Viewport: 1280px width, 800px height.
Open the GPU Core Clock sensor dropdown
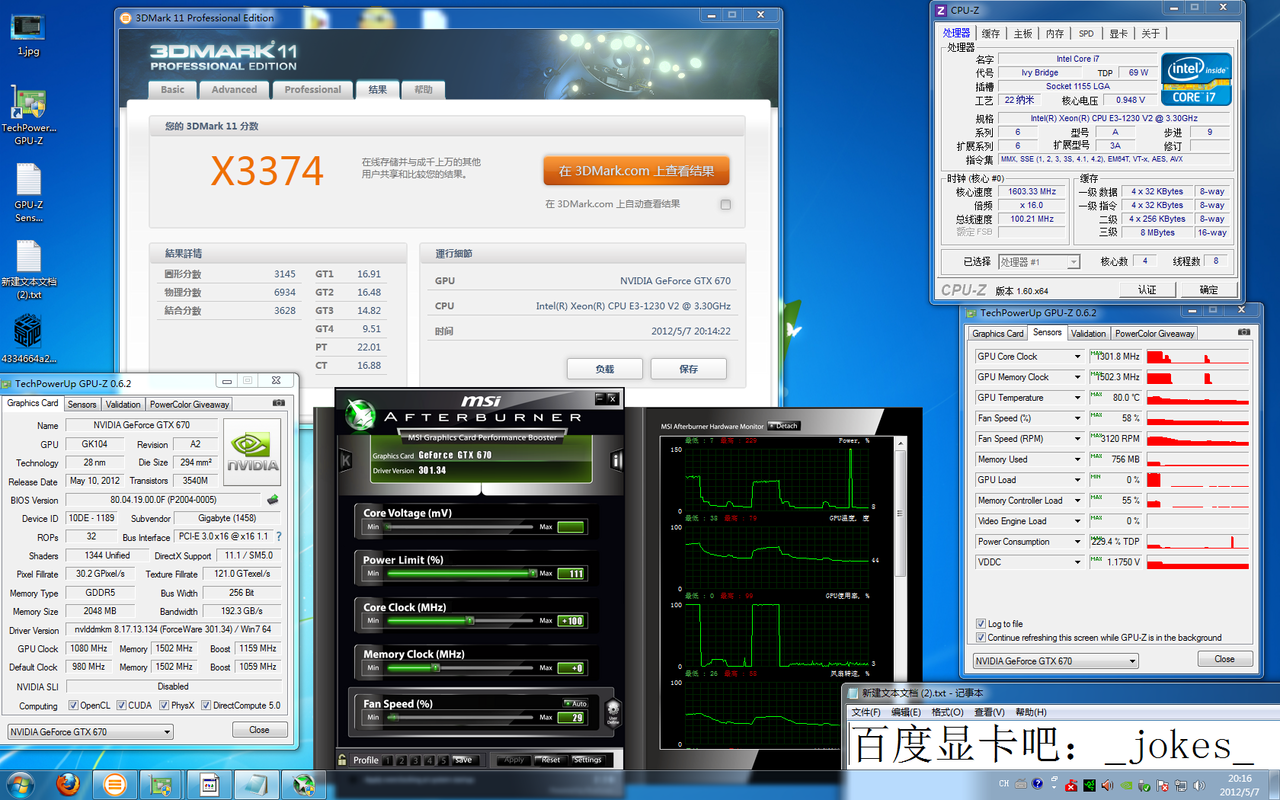(1078, 356)
